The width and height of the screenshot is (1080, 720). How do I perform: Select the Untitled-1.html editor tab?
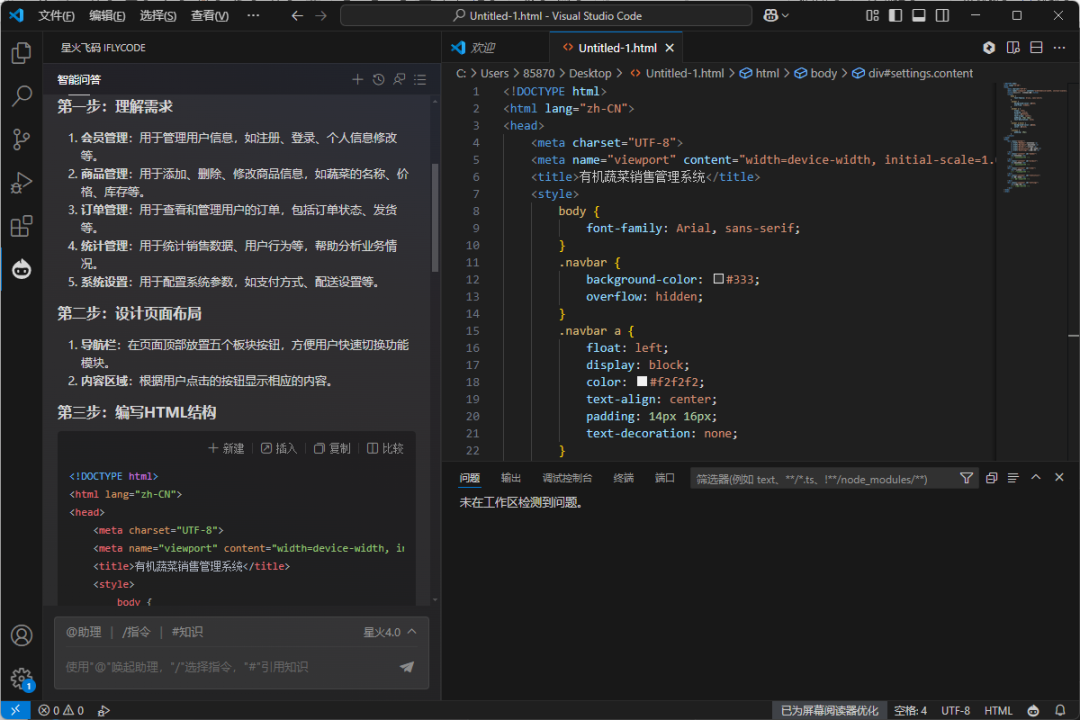coord(616,48)
